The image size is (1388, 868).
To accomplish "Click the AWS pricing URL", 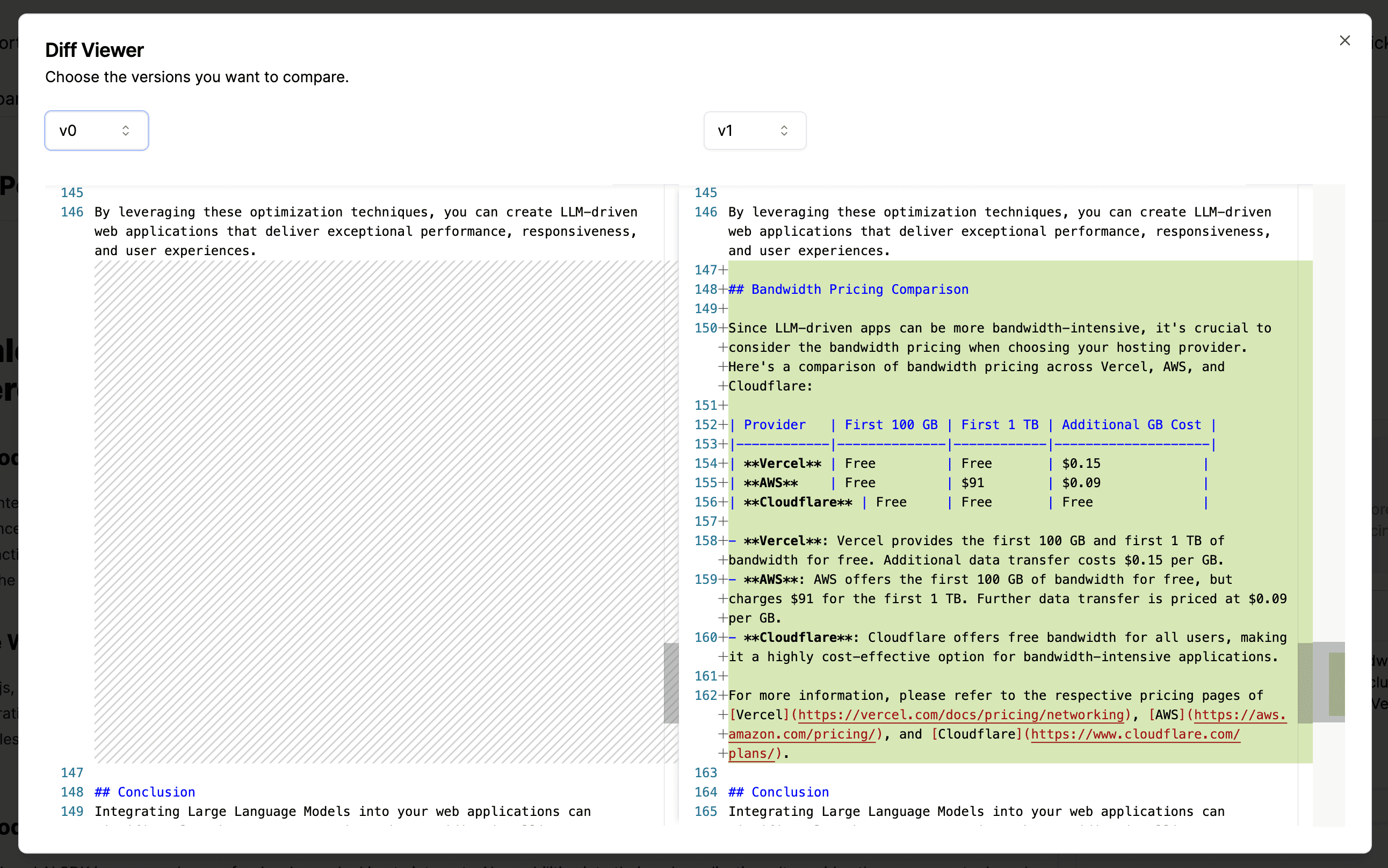I will point(1240,715).
